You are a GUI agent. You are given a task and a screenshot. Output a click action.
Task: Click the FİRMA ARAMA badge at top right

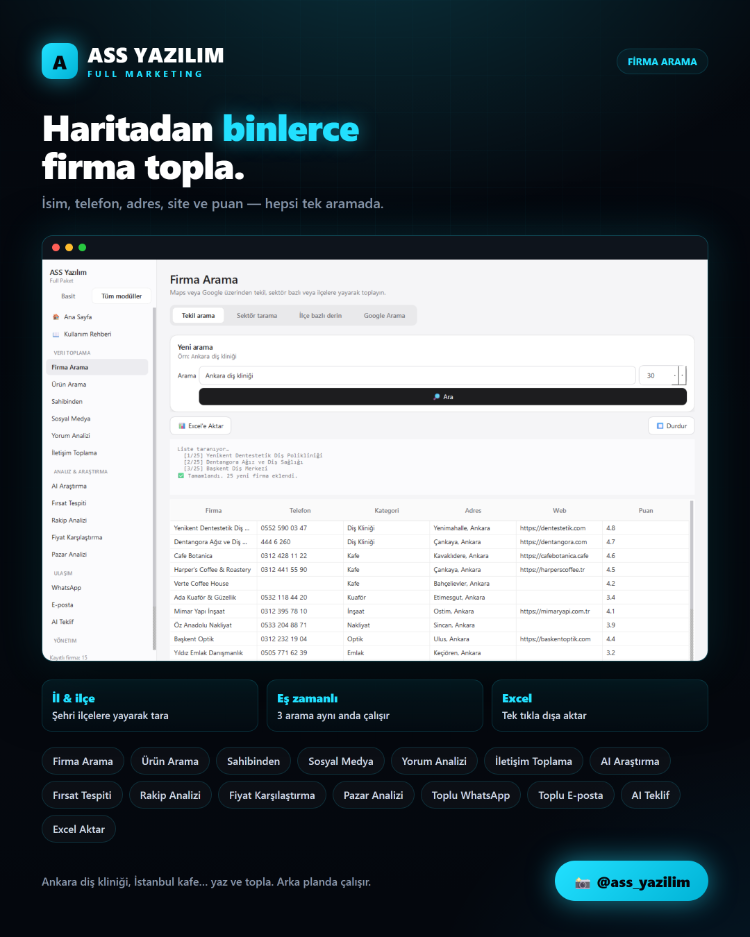pos(662,62)
